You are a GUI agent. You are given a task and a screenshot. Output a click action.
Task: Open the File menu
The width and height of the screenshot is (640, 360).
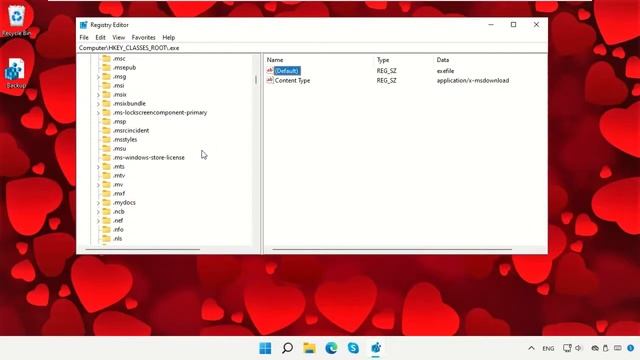84,37
